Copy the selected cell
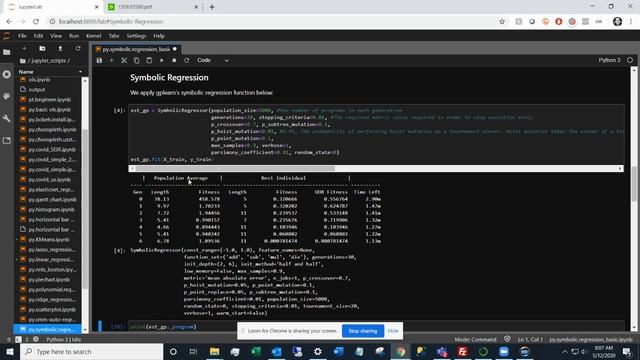Screen dimensions: 640x360 pos(137,60)
